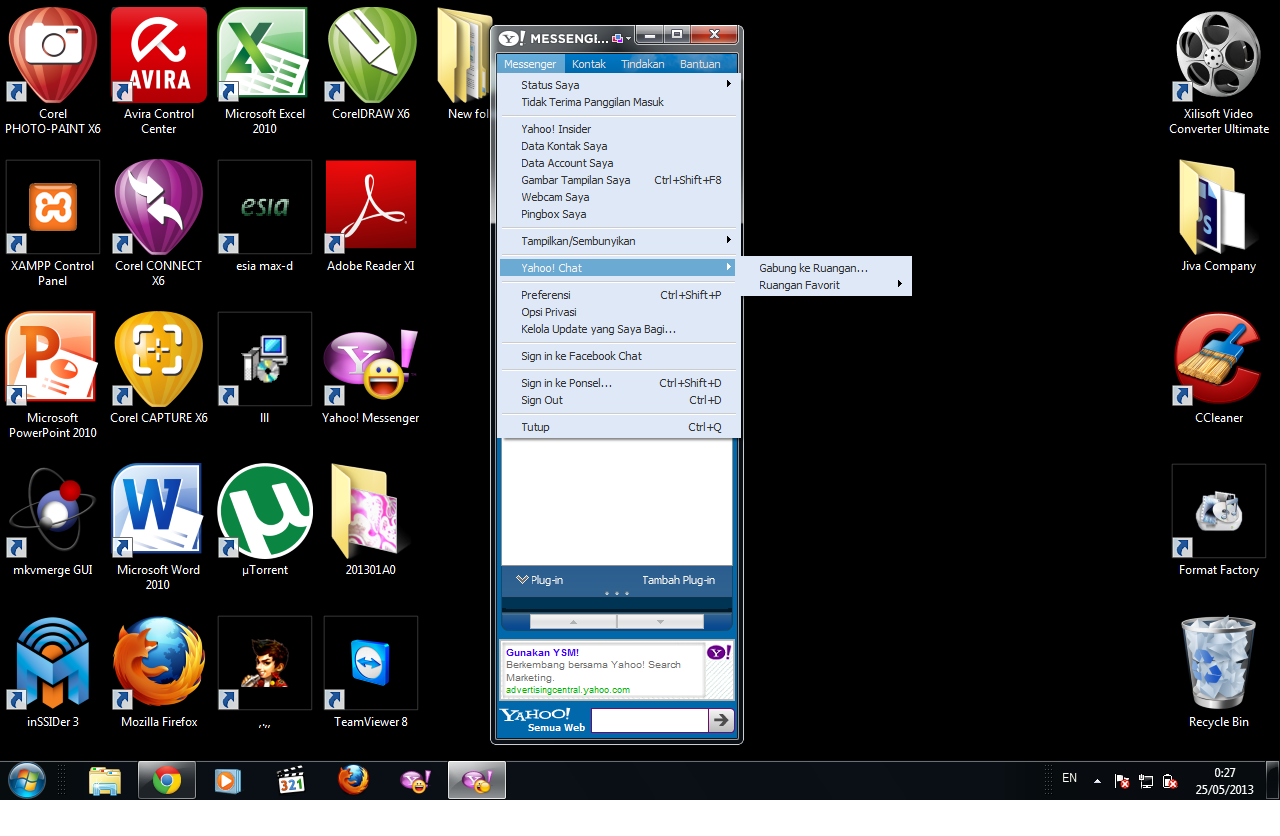Open Yahoo! Insider menu entry
1280x836 pixels.
618,129
